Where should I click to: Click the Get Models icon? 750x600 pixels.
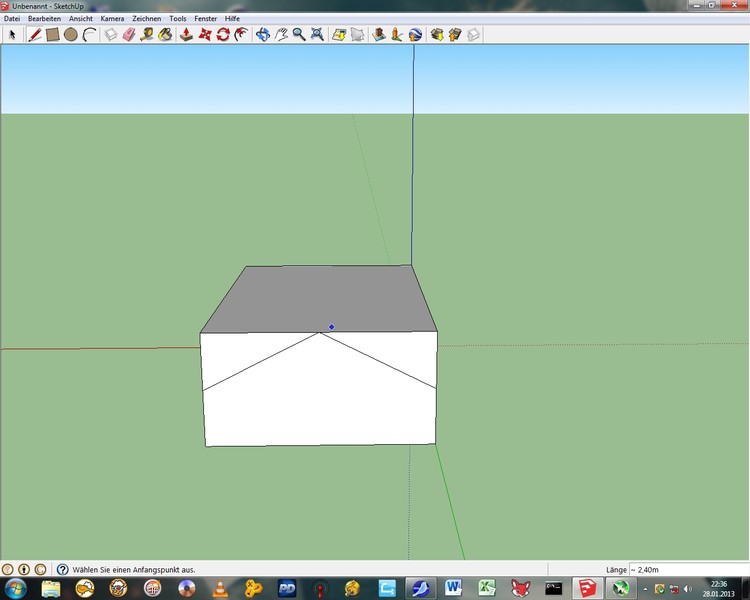coord(437,34)
